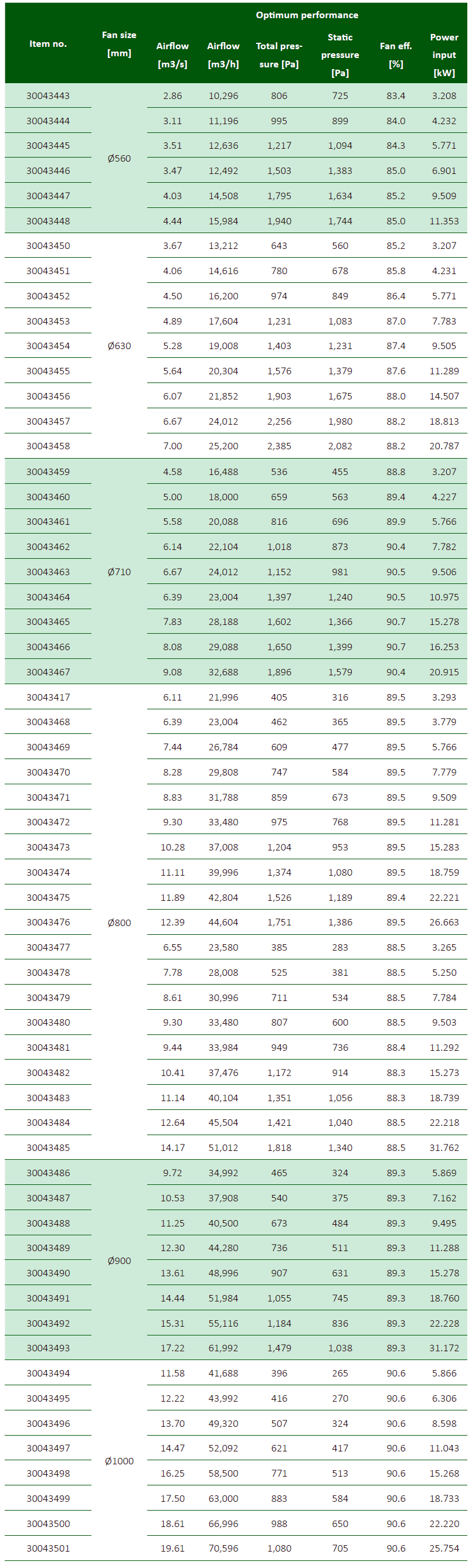The height and width of the screenshot is (1568, 472).
Task: Select the Ø710 fan size cell
Action: tap(119, 572)
